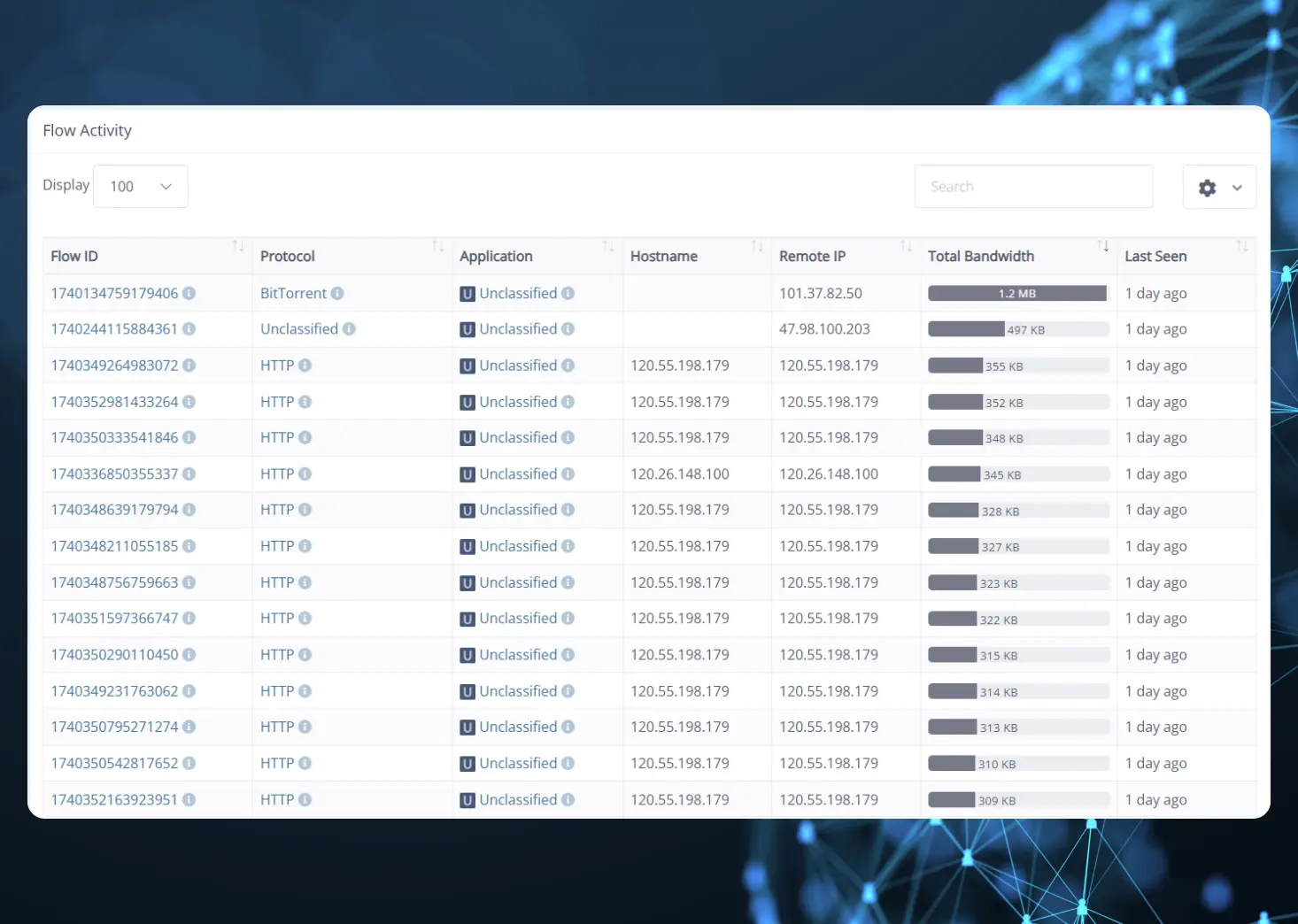Open the Display count dropdown showing 100
Screen dimensions: 1298x924
pos(140,187)
